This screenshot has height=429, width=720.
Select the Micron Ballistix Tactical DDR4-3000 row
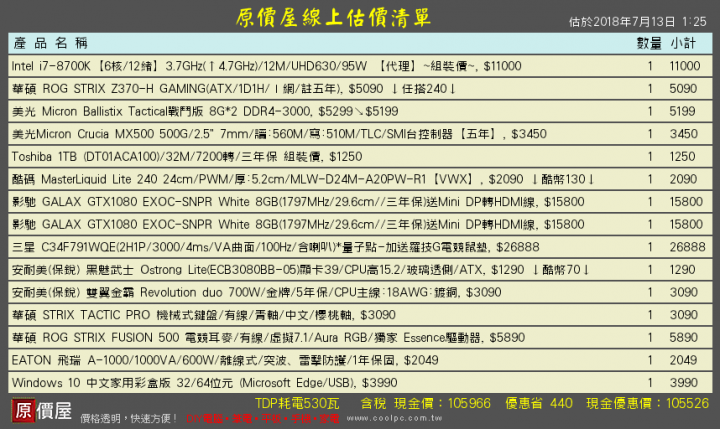(360, 111)
